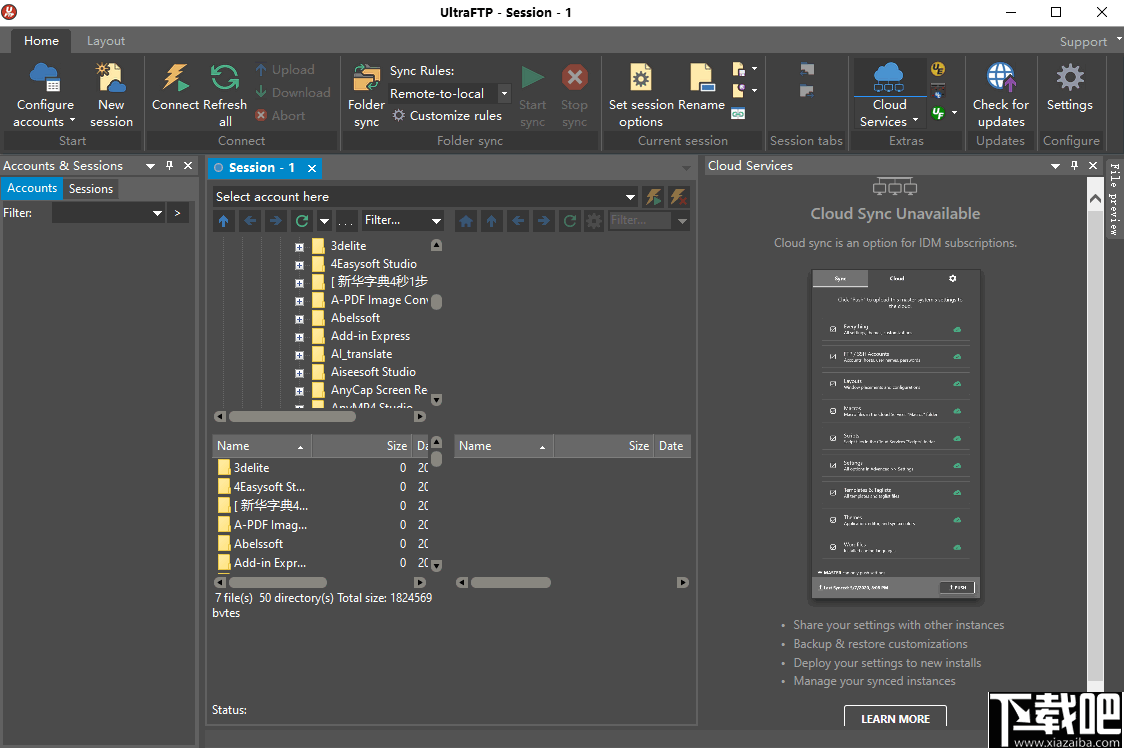Sort local list by Name column

tap(262, 446)
